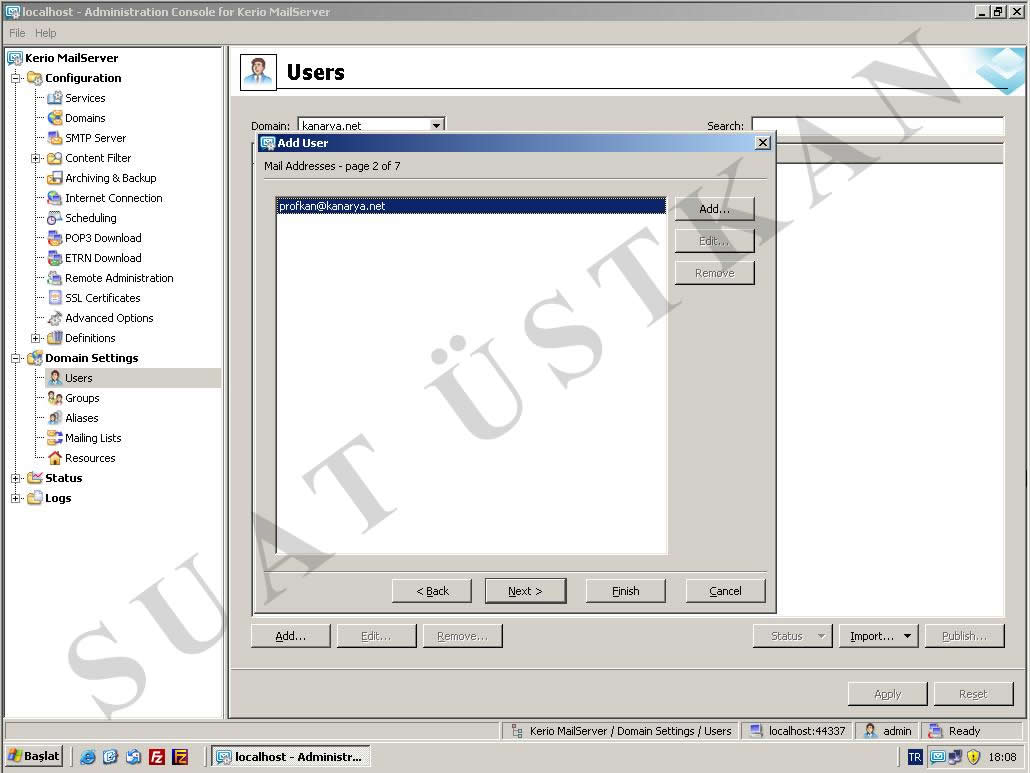This screenshot has height=773, width=1030.
Task: Proceed with the Next > button
Action: 526,591
